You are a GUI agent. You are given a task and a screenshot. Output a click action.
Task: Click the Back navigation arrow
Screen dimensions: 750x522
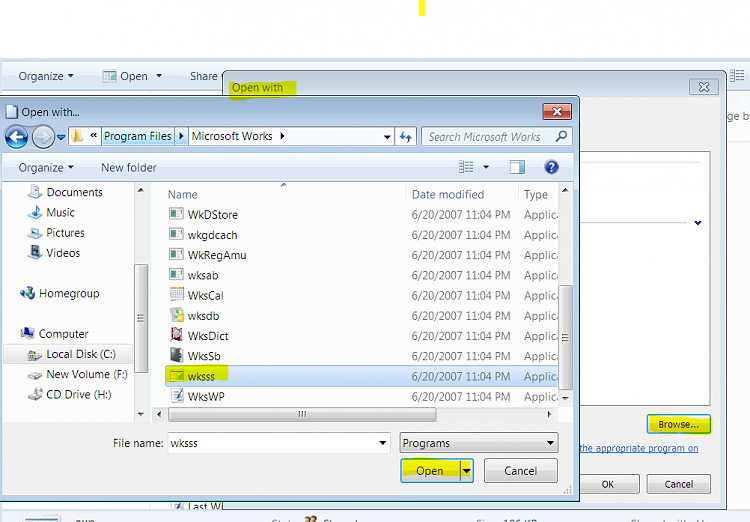tap(16, 137)
